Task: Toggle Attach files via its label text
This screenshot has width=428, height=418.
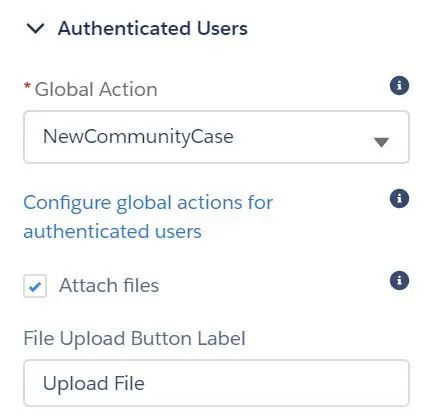Action: 109,285
